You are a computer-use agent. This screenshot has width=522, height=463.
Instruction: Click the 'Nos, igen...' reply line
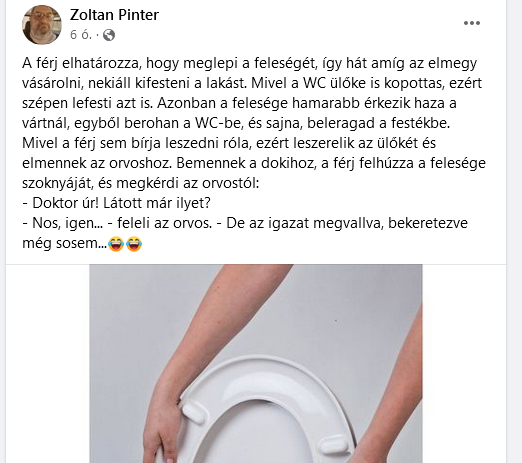point(245,223)
